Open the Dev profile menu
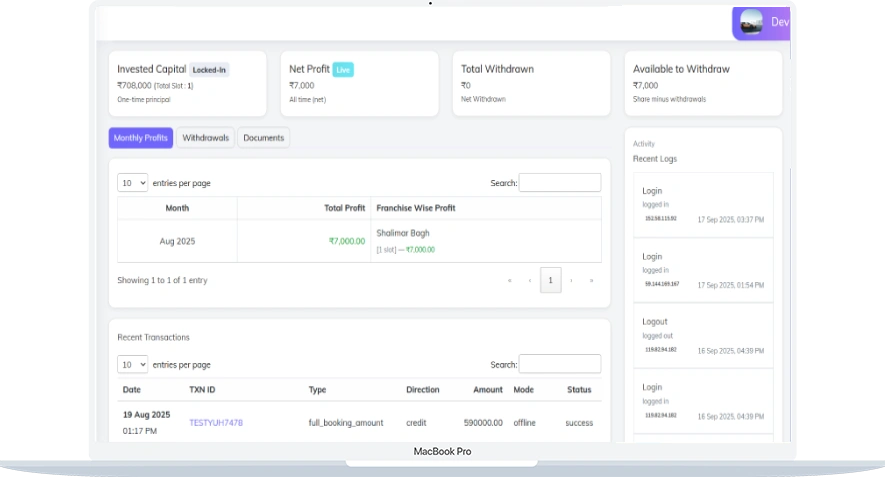Viewport: 885px width, 477px height. coord(779,22)
